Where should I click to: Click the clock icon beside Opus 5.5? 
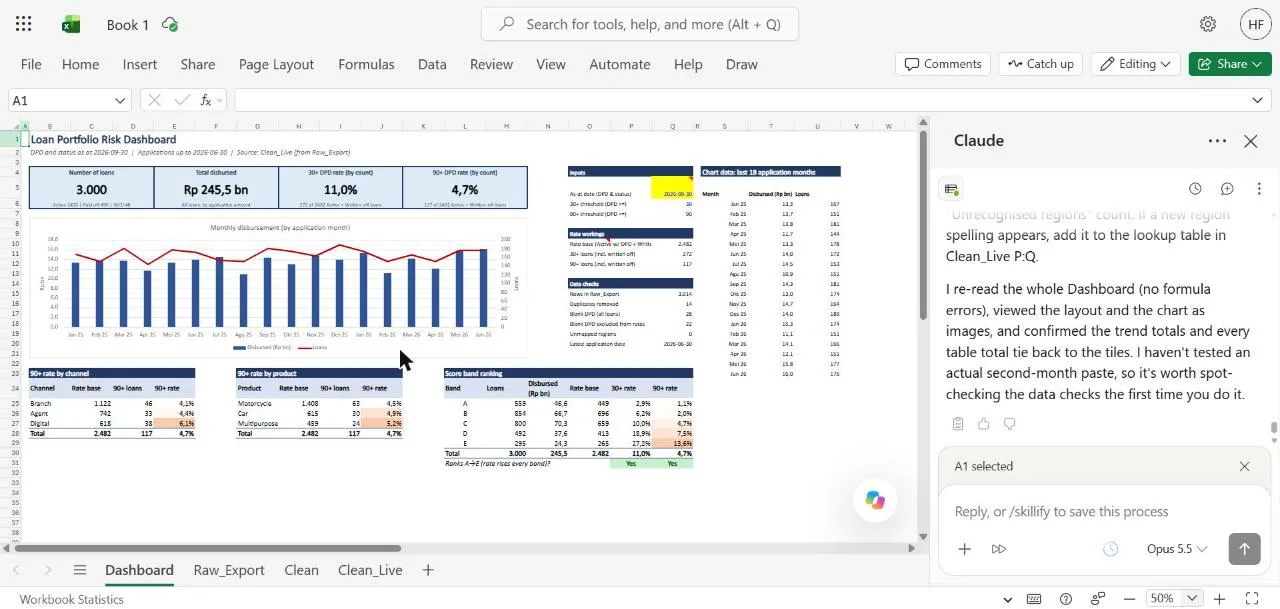(x=1110, y=549)
